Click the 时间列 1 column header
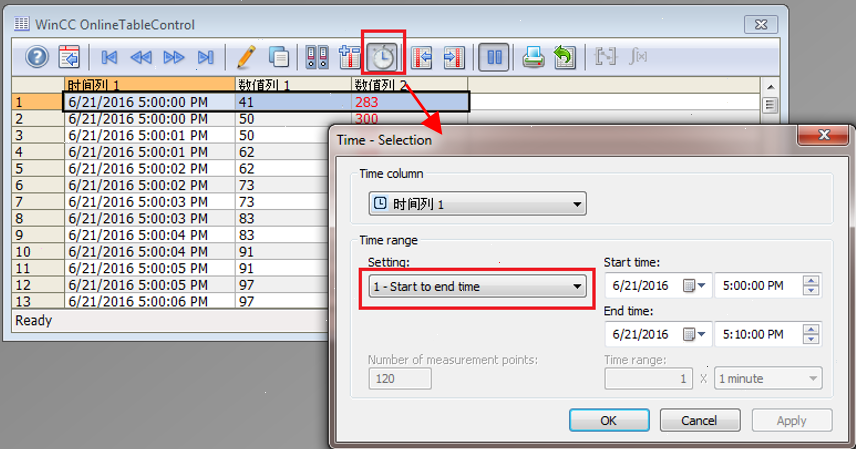The width and height of the screenshot is (856, 449). click(150, 85)
